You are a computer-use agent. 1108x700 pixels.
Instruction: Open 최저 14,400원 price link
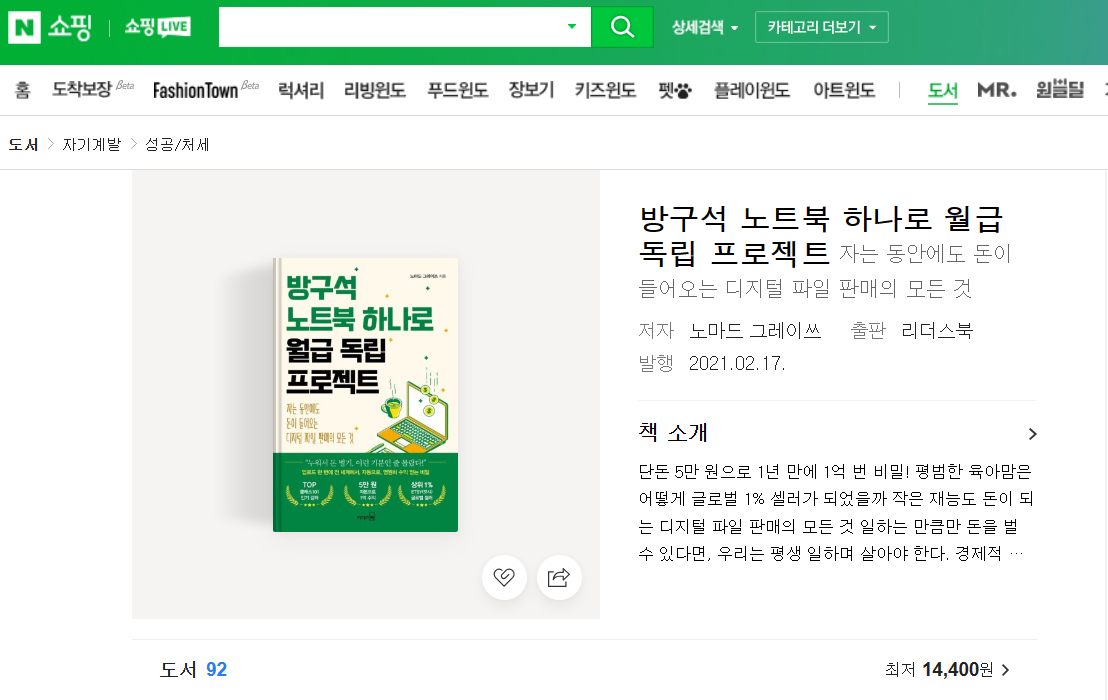point(947,670)
